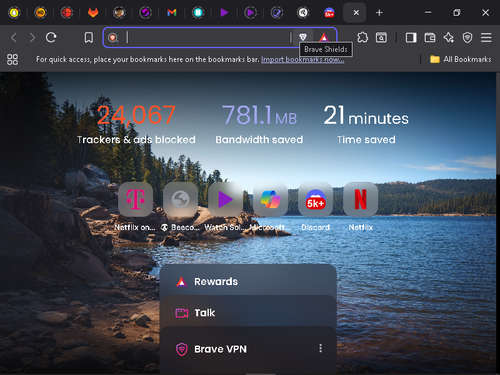Open the Brave Wallet icon
Viewport: 500px width, 375px height.
click(x=430, y=37)
